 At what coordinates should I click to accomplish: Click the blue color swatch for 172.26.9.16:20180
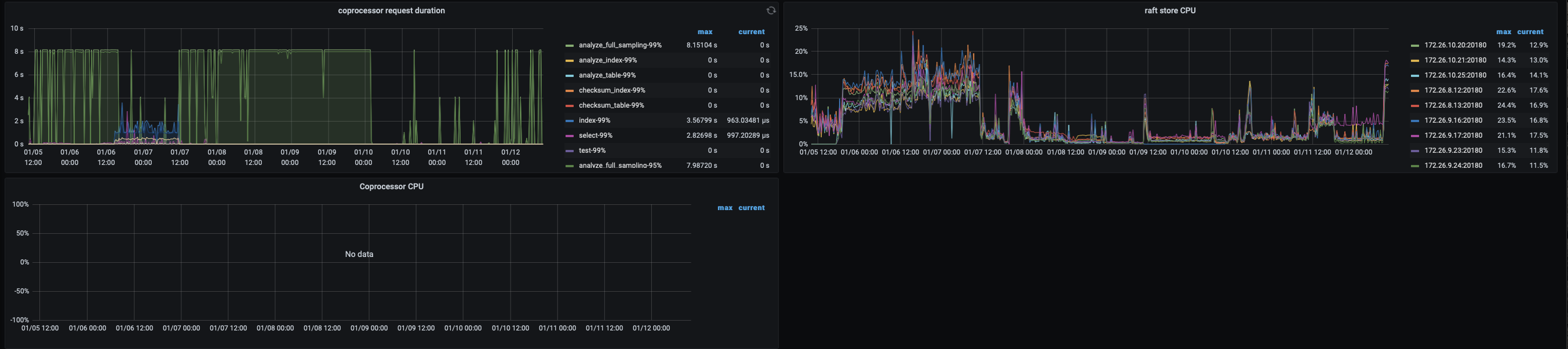coord(1414,121)
